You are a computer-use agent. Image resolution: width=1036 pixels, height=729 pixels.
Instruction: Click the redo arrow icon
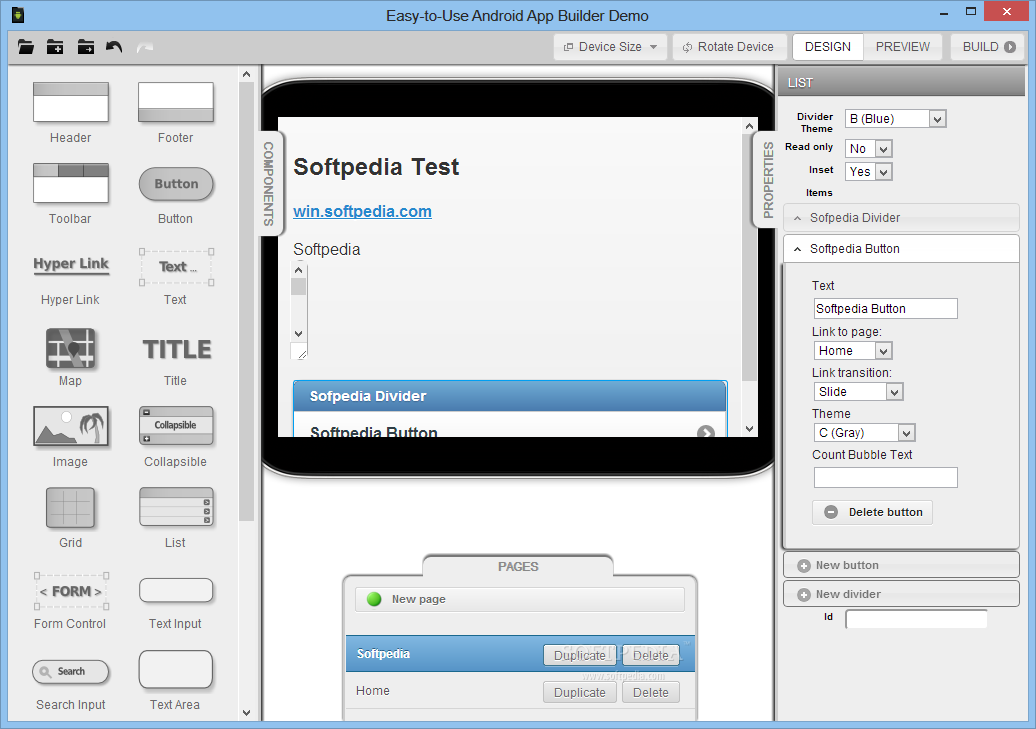(145, 47)
